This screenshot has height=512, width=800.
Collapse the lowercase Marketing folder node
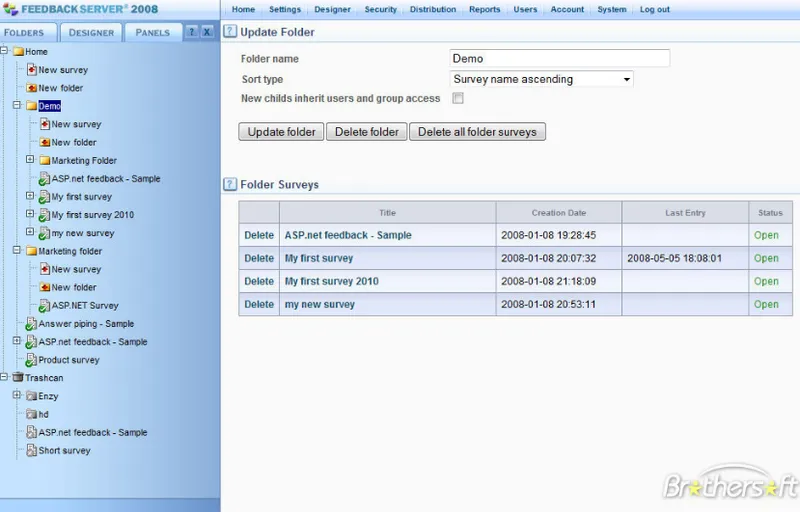[17, 250]
